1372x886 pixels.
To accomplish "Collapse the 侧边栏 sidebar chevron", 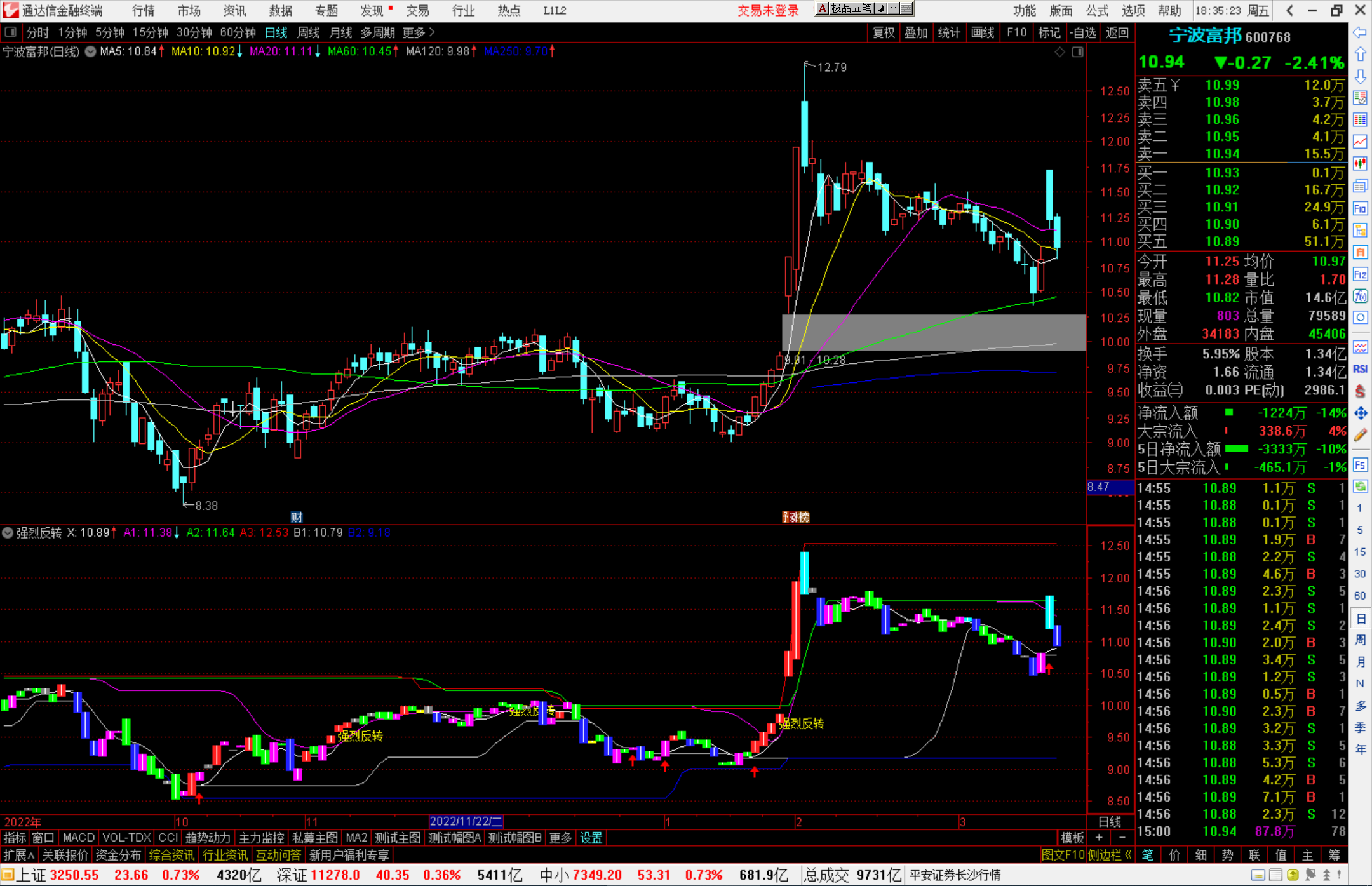I will pyautogui.click(x=1128, y=855).
